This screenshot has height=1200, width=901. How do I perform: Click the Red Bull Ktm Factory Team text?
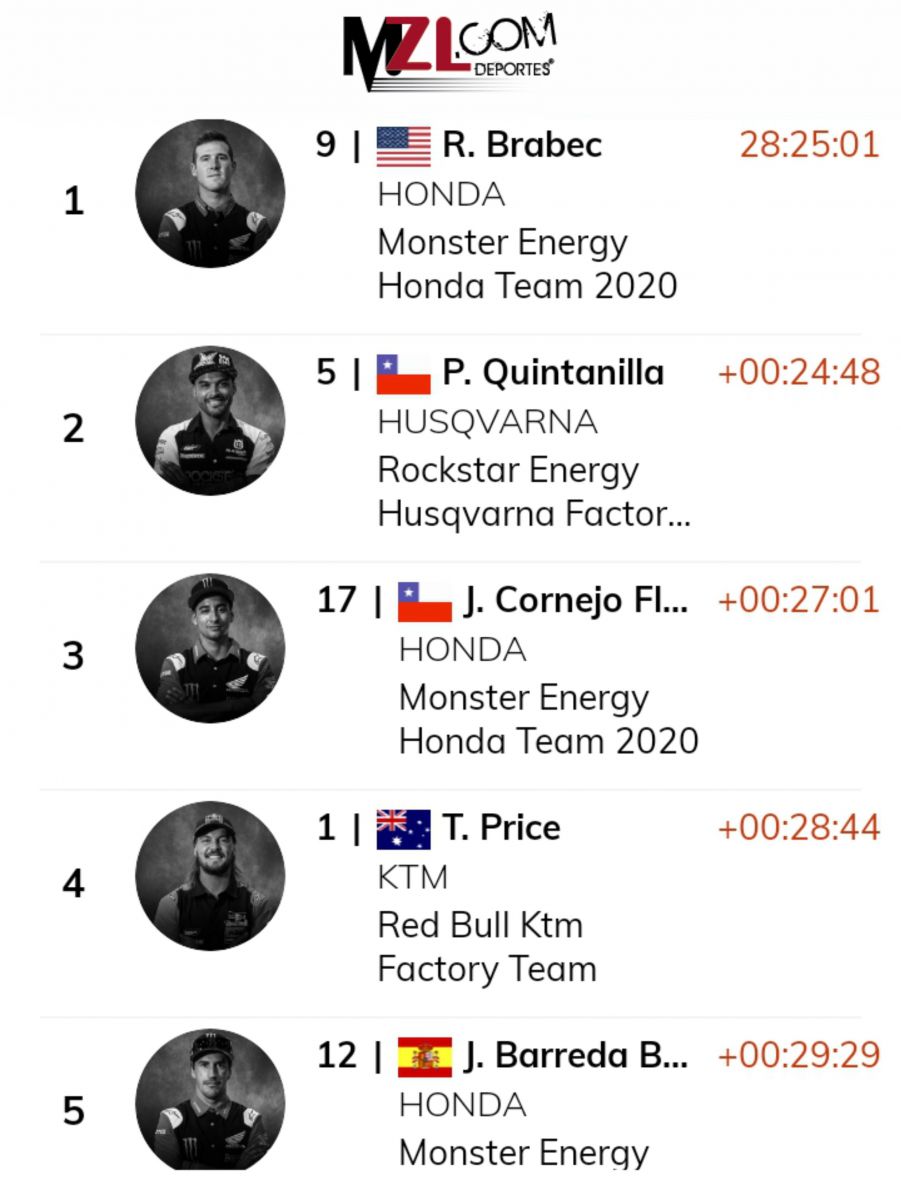[487, 947]
